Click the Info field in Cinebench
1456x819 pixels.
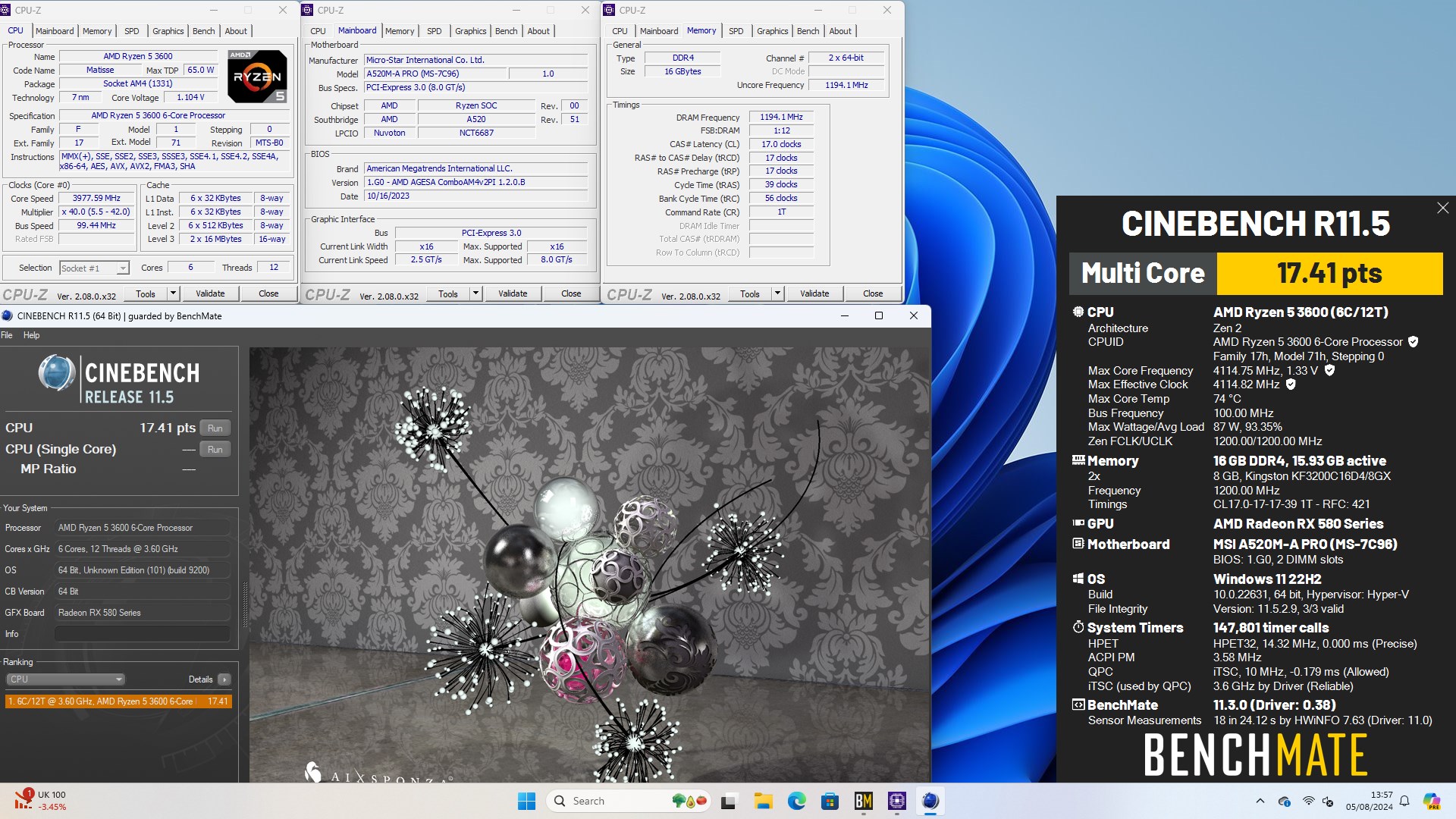[x=142, y=634]
